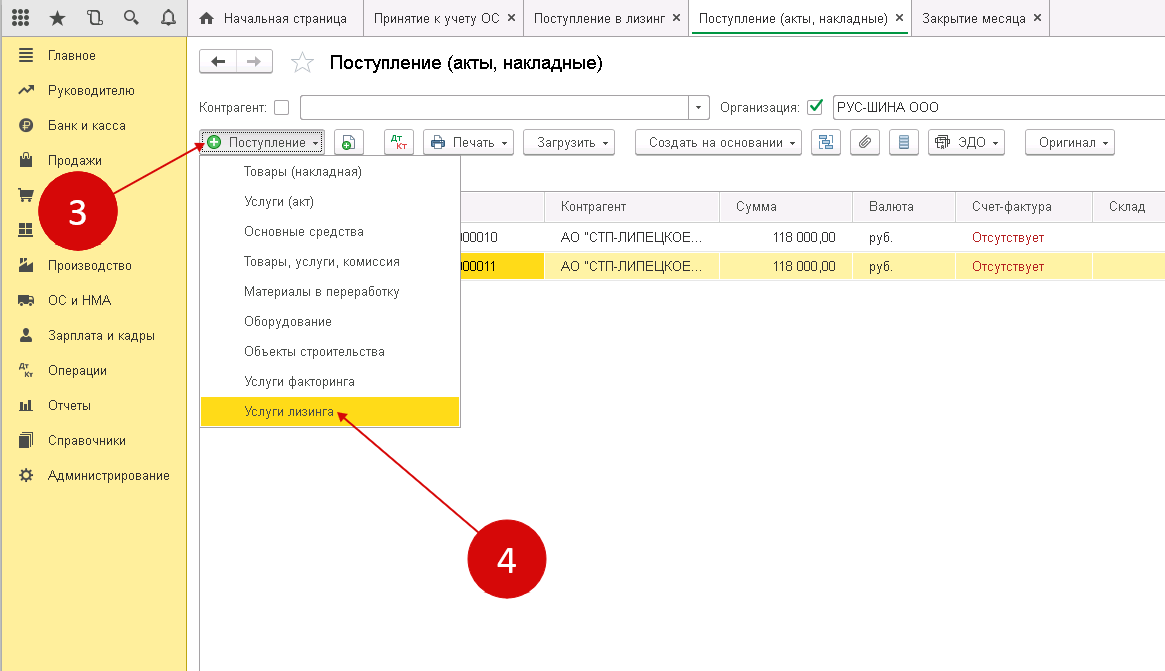Image resolution: width=1165 pixels, height=671 pixels.
Task: Switch to Начальная страница tab
Action: coord(274,18)
